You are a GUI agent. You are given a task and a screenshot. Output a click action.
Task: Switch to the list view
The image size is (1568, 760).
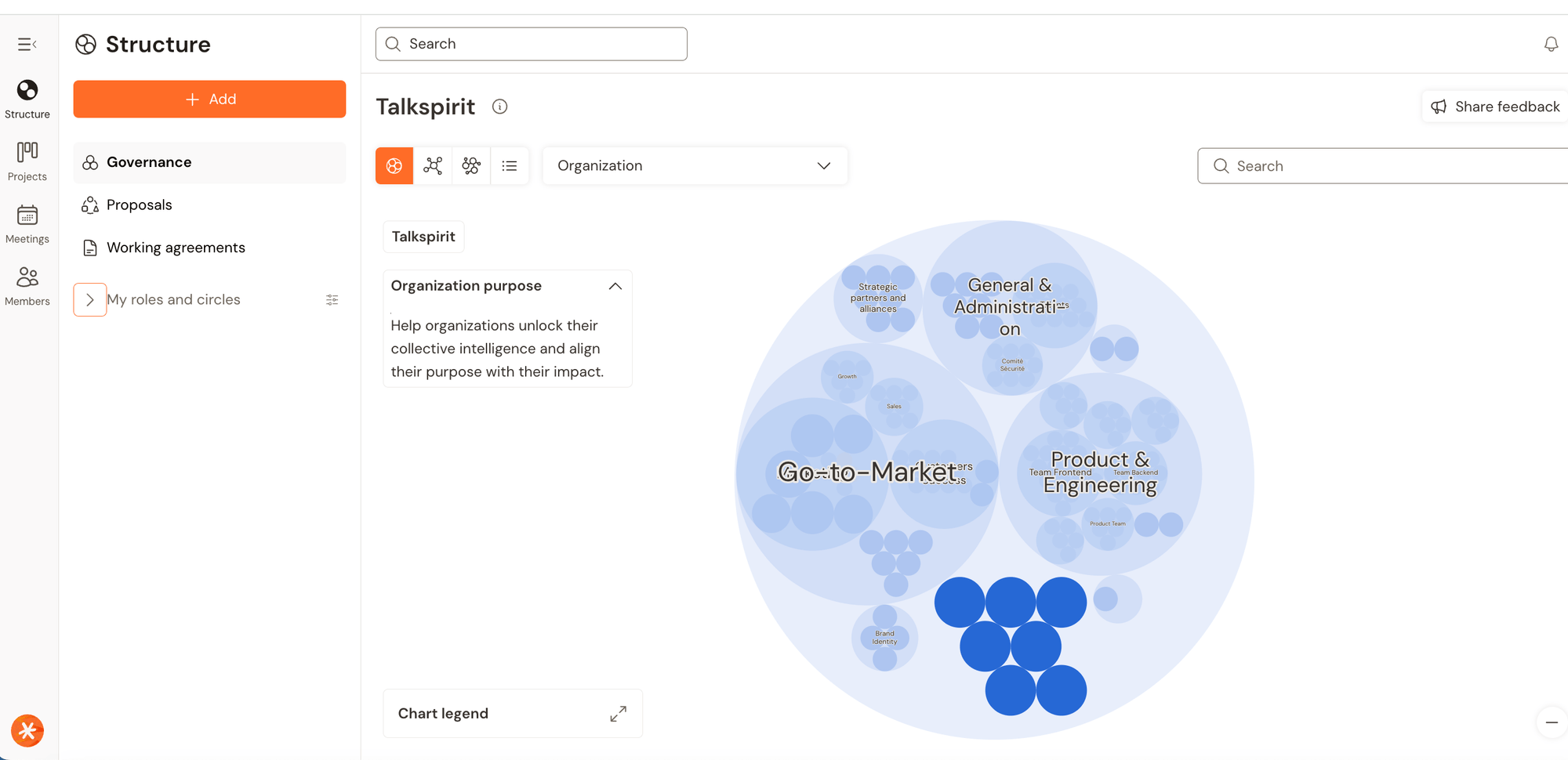click(510, 165)
